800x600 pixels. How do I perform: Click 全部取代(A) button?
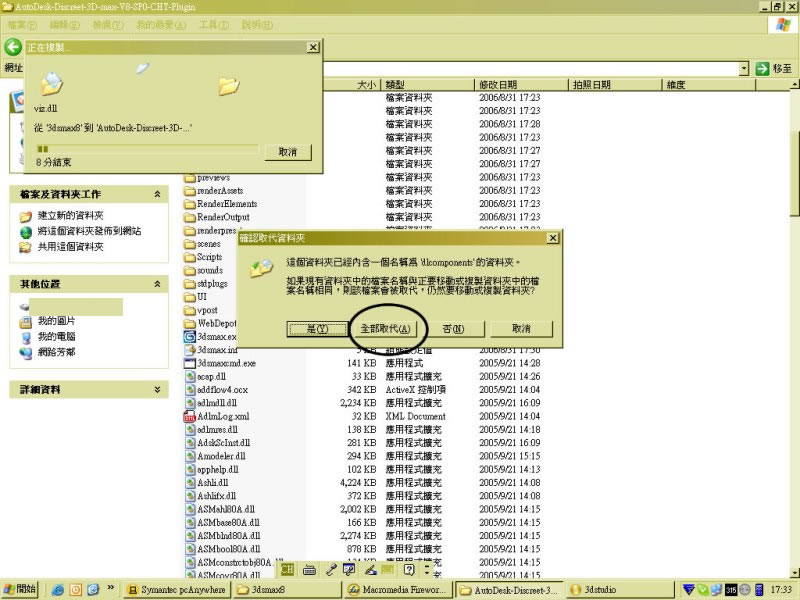tap(385, 329)
